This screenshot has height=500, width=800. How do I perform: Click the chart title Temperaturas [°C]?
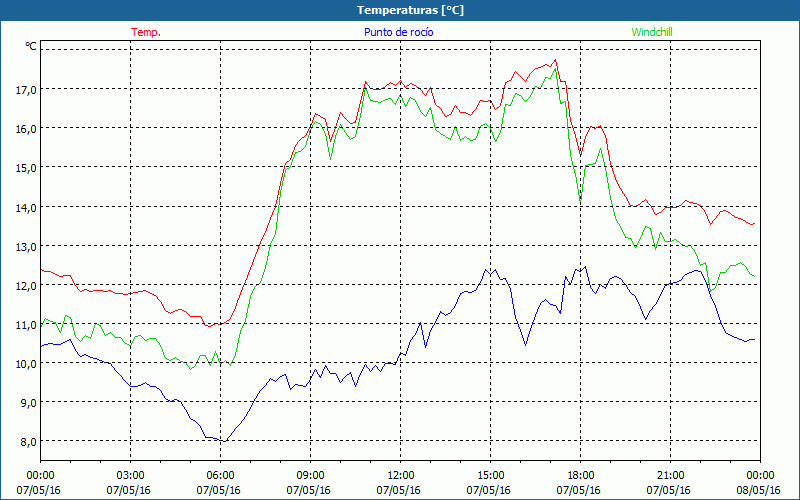pos(410,10)
